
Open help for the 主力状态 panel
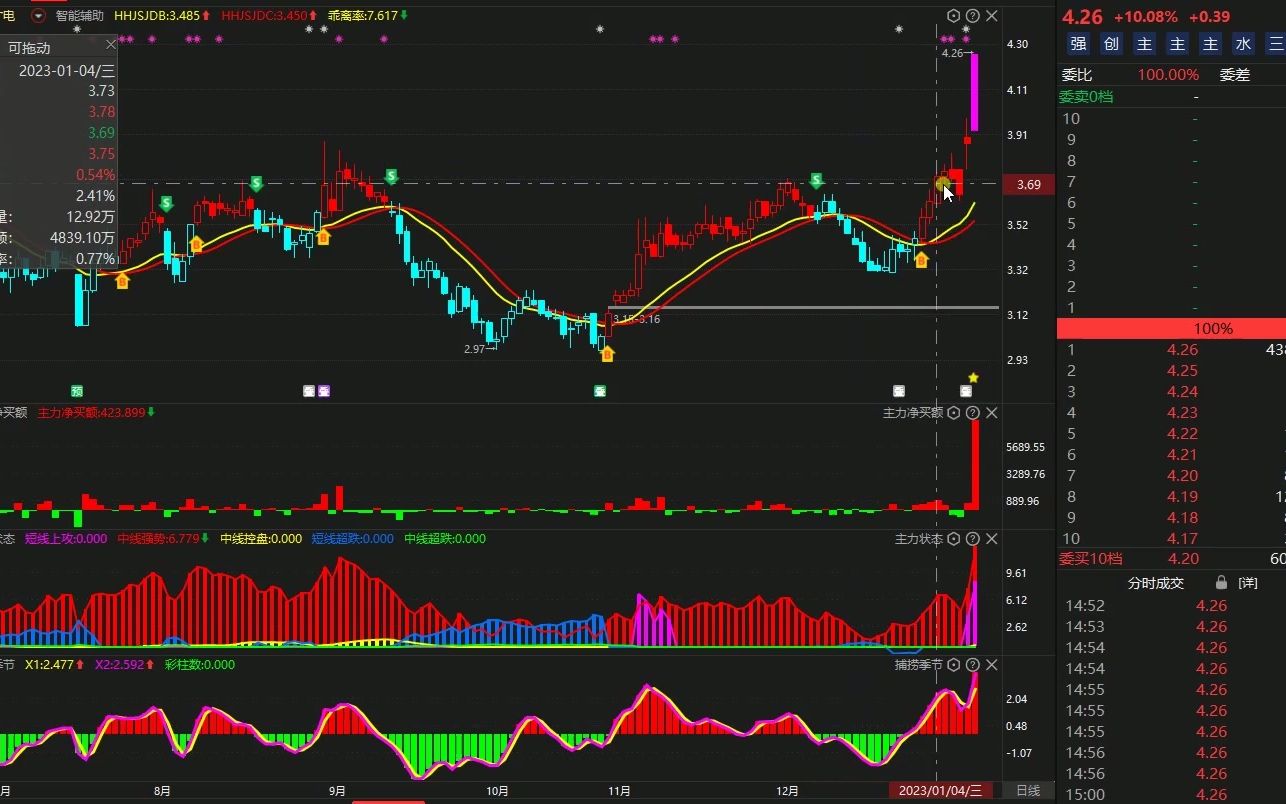pos(973,539)
